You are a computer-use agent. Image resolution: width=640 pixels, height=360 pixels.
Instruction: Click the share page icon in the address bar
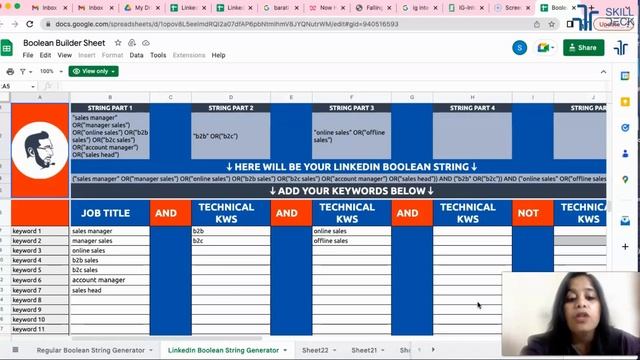click(537, 24)
